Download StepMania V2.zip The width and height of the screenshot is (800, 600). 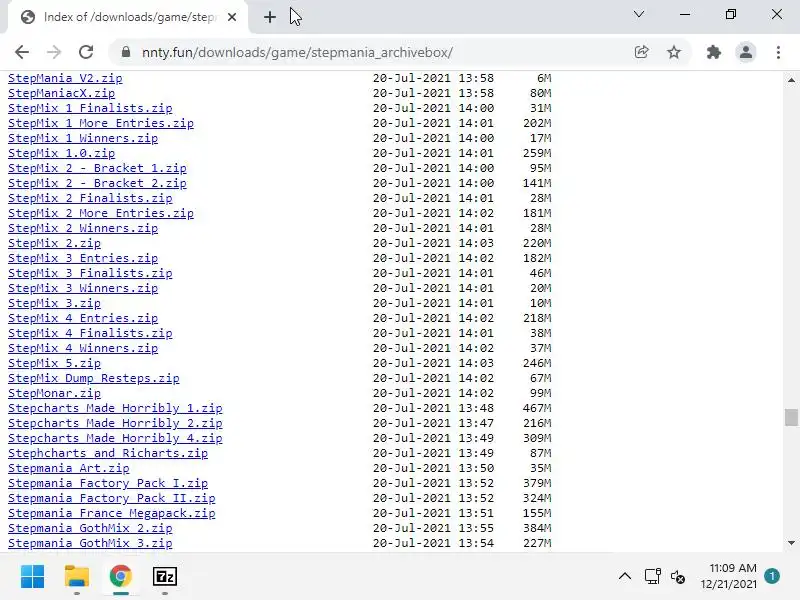[65, 78]
